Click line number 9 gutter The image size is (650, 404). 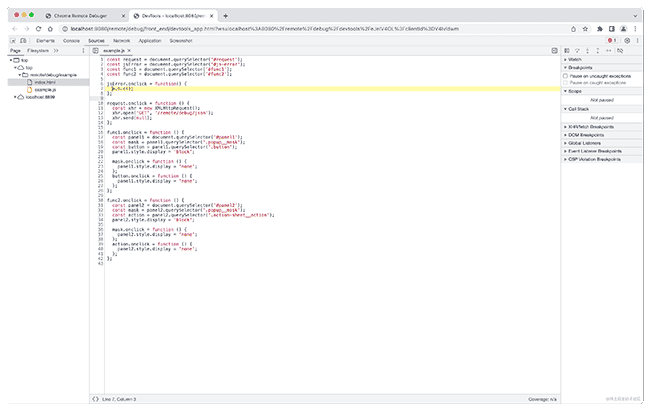click(101, 98)
